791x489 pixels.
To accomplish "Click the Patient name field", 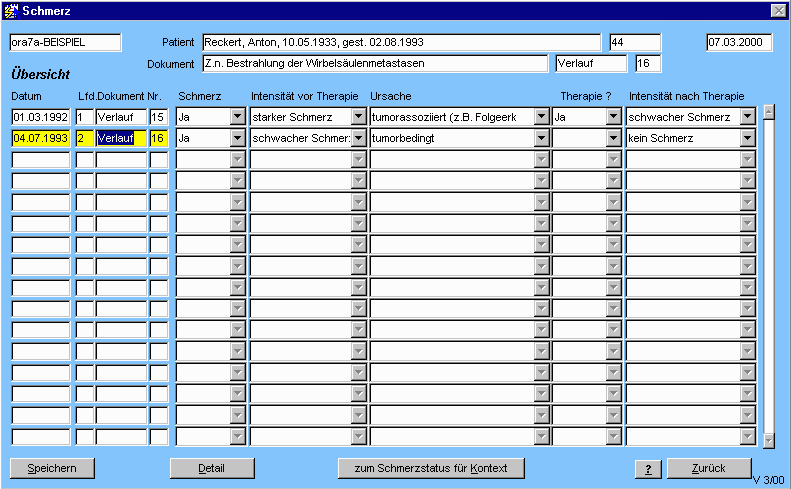I will 402,42.
